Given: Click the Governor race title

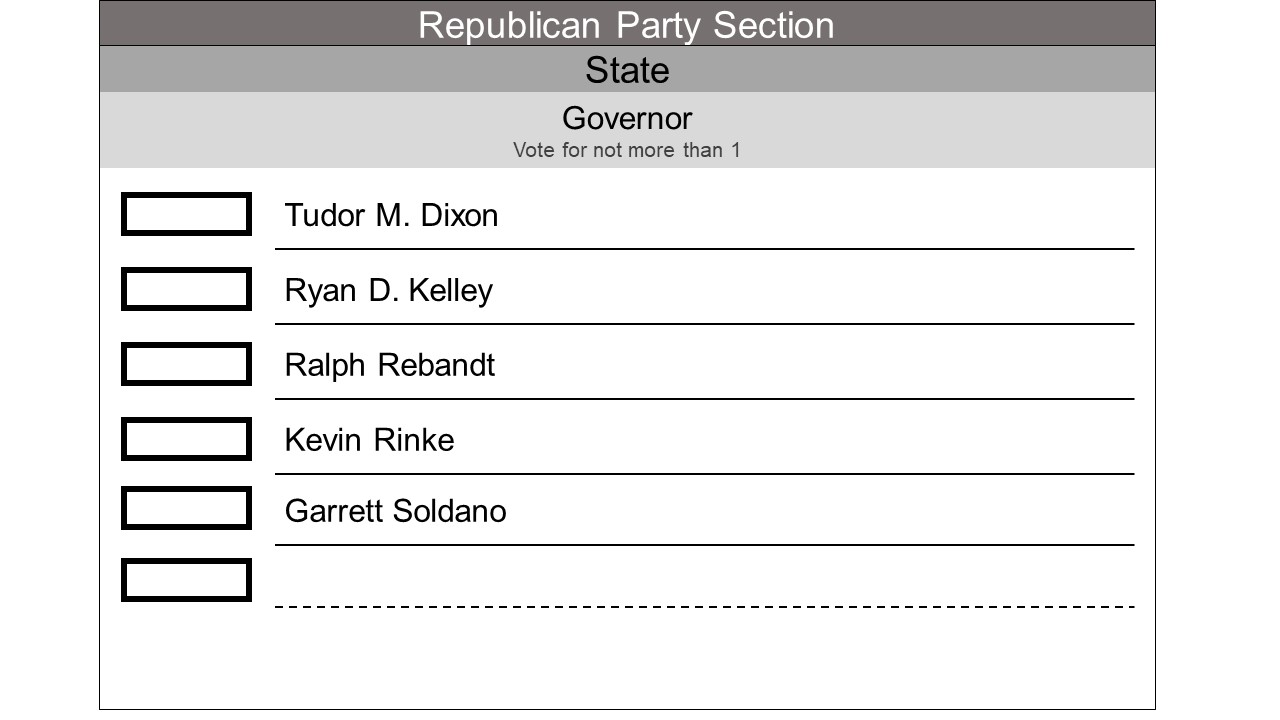Looking at the screenshot, I should 626,118.
